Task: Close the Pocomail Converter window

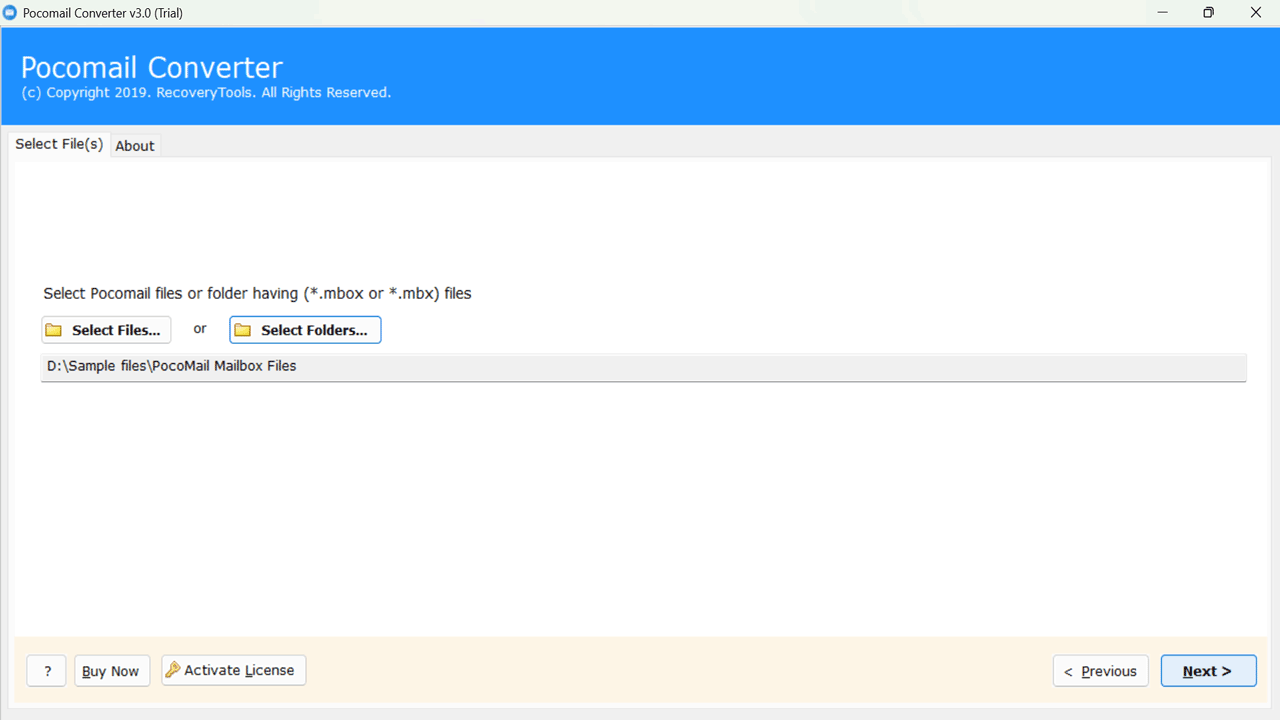Action: [1256, 13]
